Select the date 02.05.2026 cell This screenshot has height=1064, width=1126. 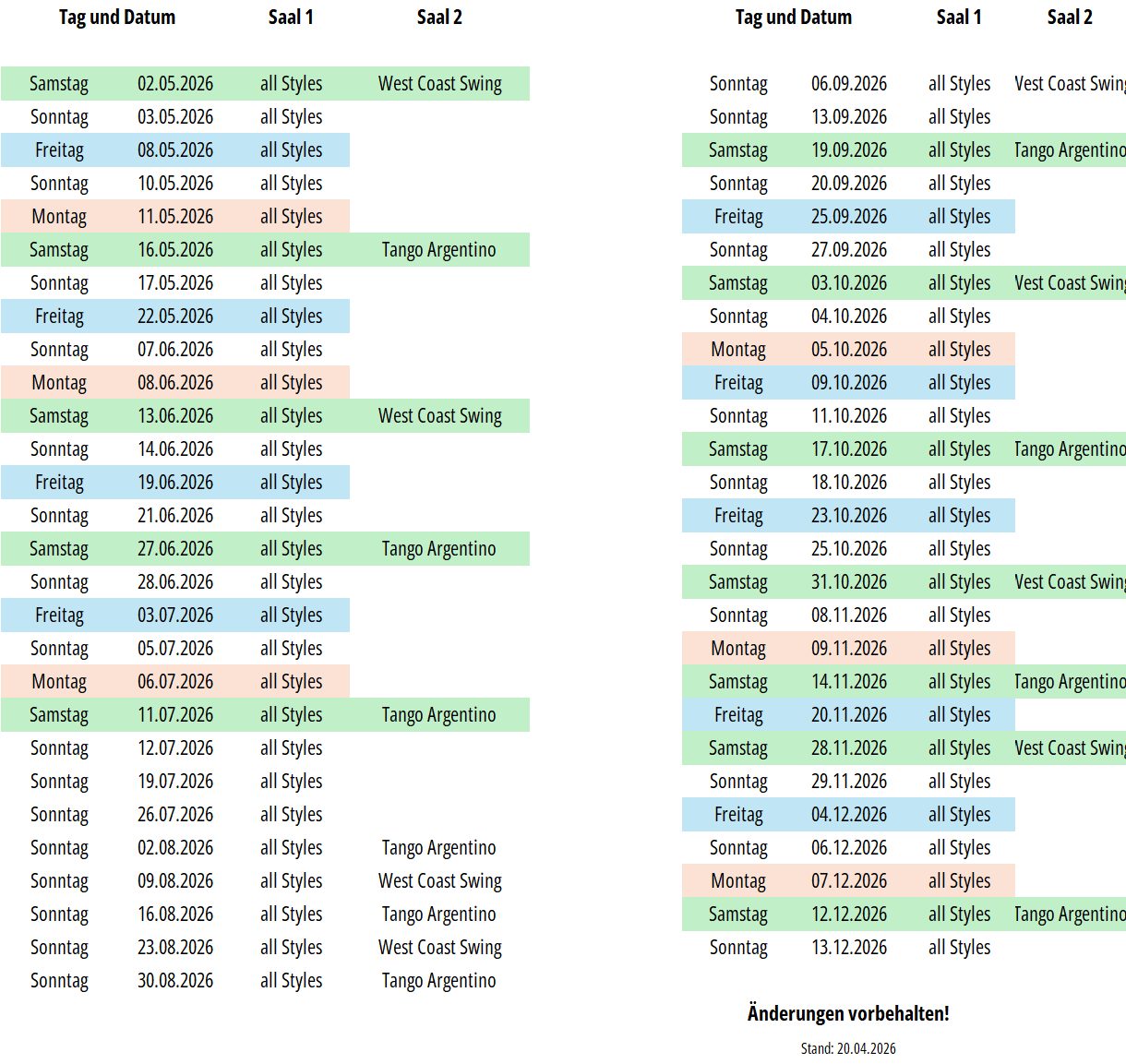tap(175, 84)
